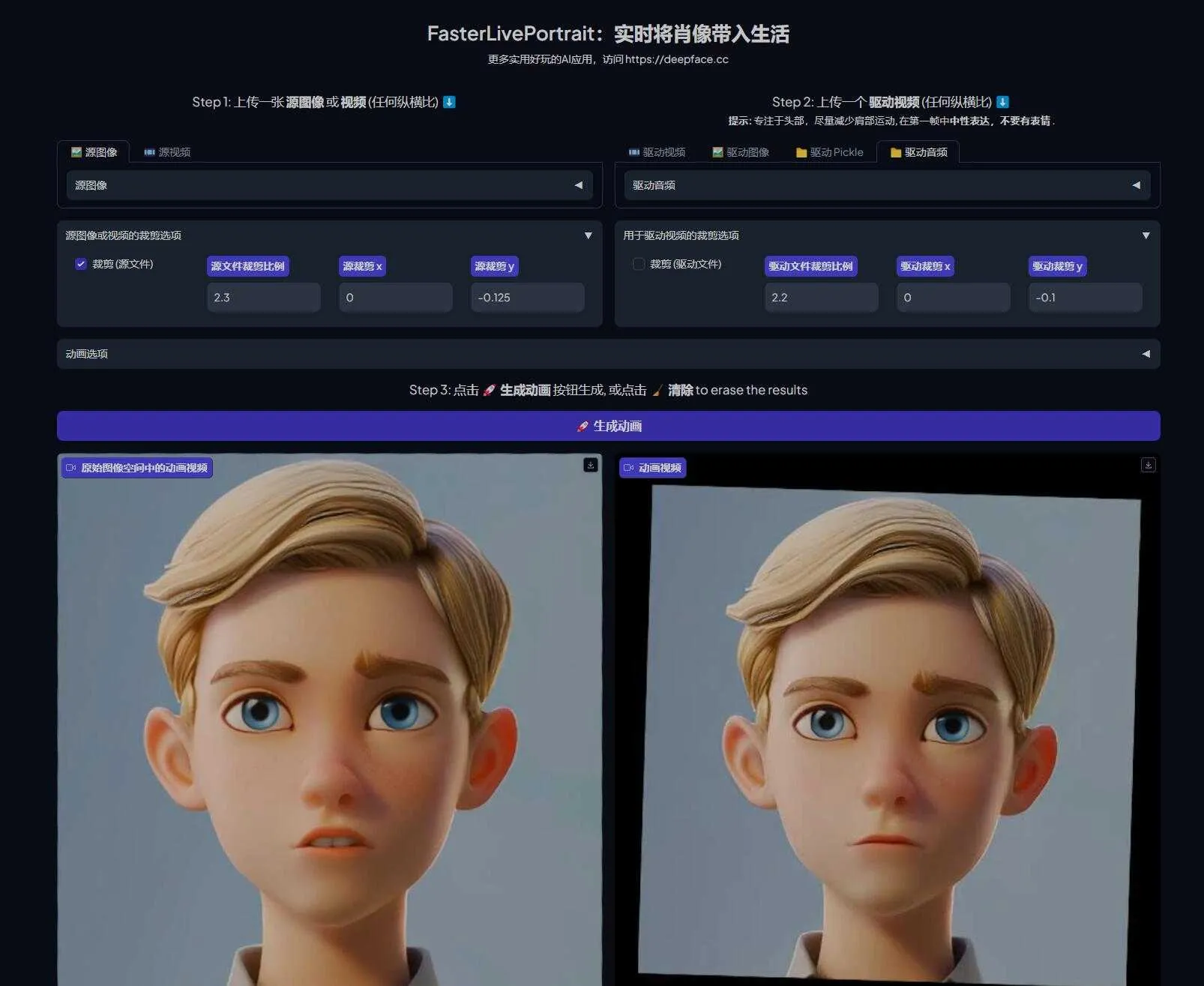This screenshot has width=1204, height=986.
Task: Collapse 源图像或视频的裁剪选项 section
Action: pyautogui.click(x=589, y=235)
